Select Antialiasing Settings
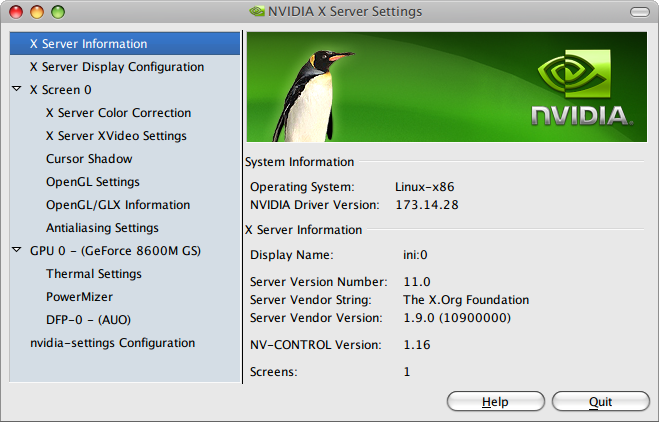 click(103, 228)
